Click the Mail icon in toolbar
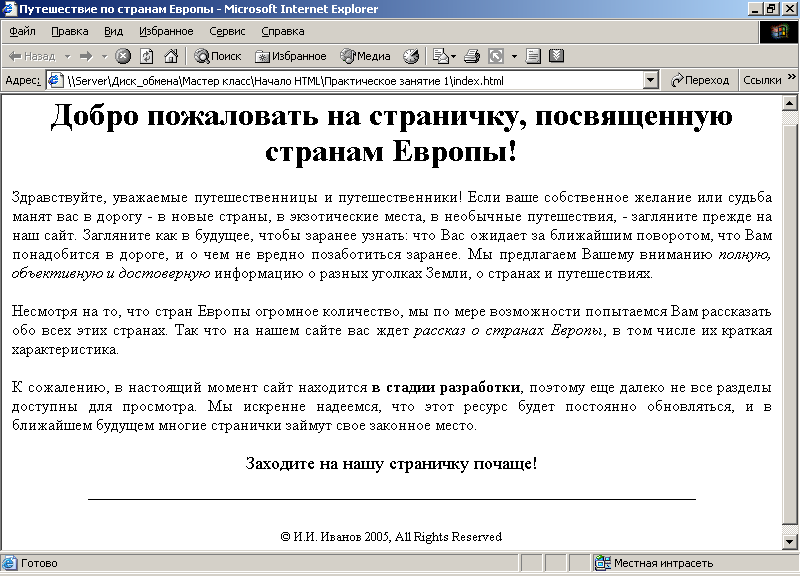The image size is (800, 576). coord(440,56)
